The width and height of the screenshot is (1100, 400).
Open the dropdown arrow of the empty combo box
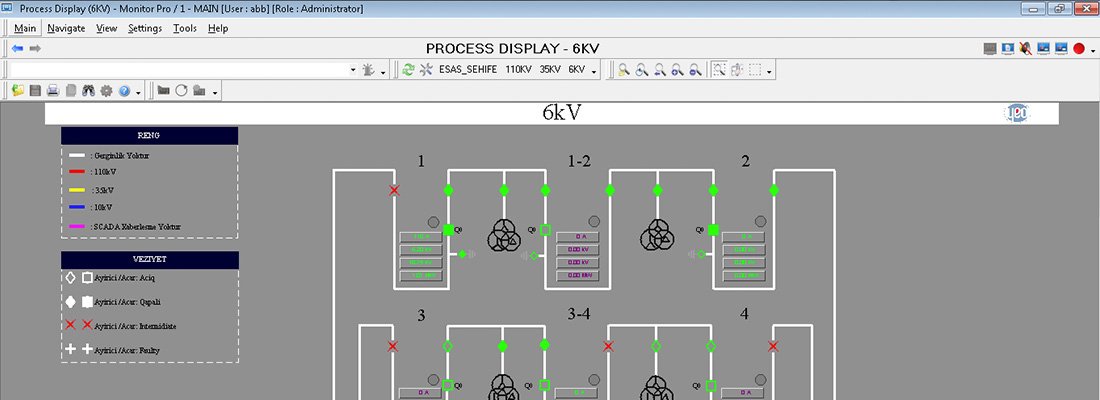(353, 70)
